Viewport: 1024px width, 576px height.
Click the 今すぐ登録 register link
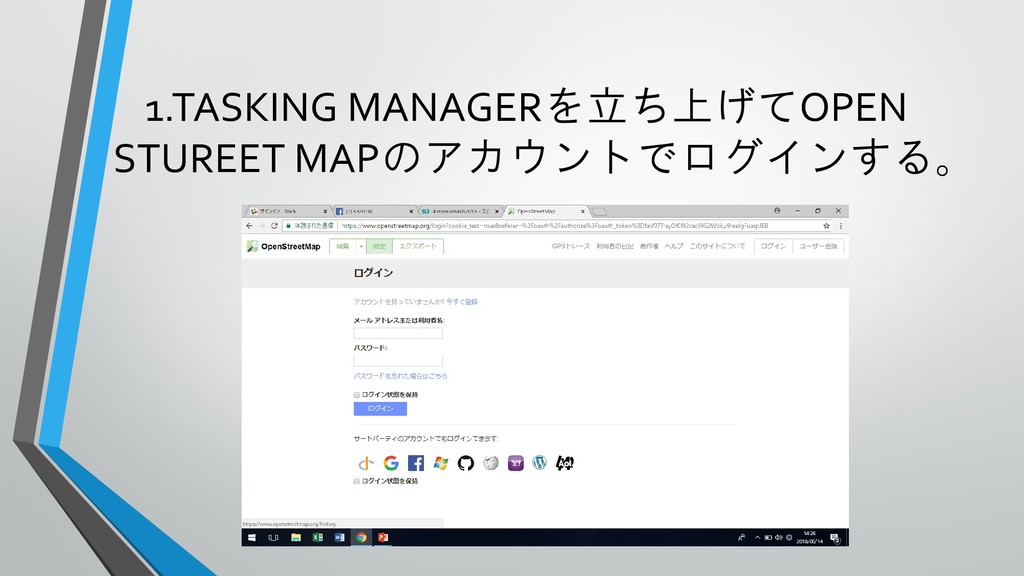pos(462,302)
